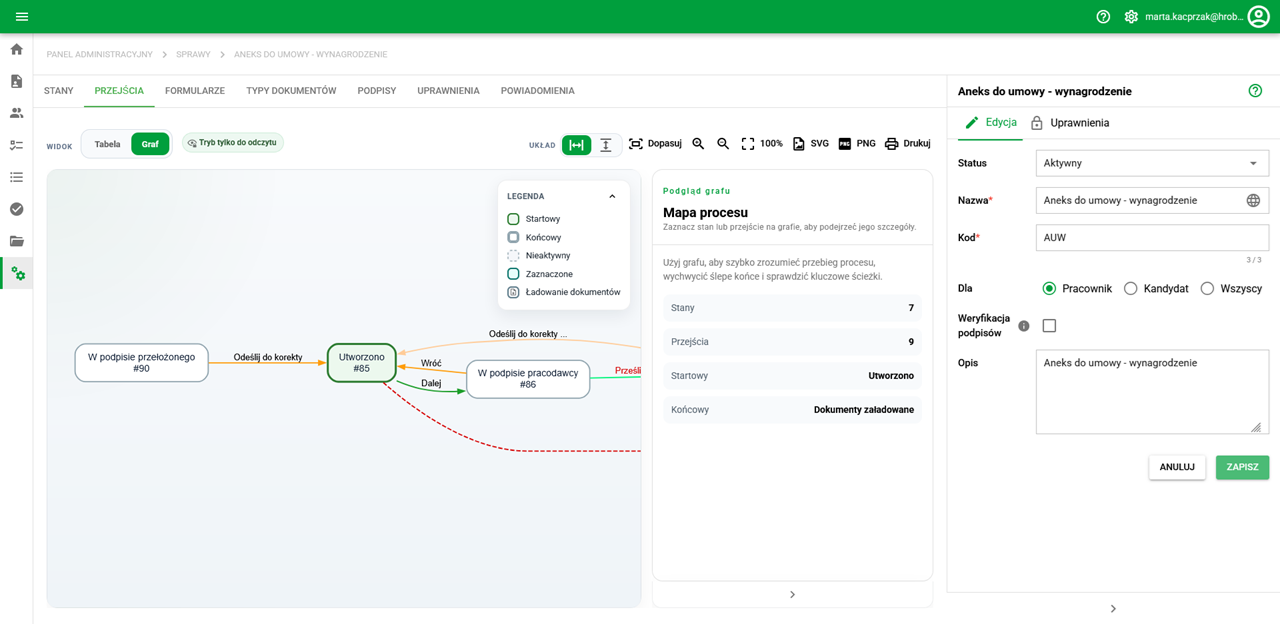Open the user account avatar menu
Viewport: 1280px width, 624px height.
pyautogui.click(x=1258, y=16)
